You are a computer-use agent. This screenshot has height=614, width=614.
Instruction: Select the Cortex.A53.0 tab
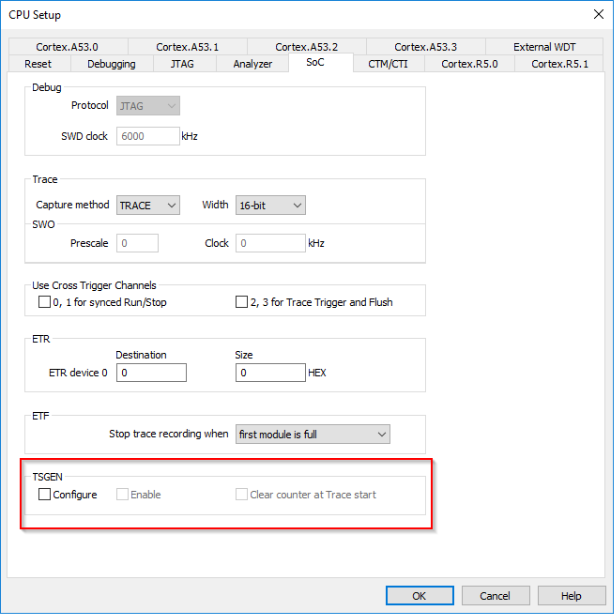coord(67,46)
